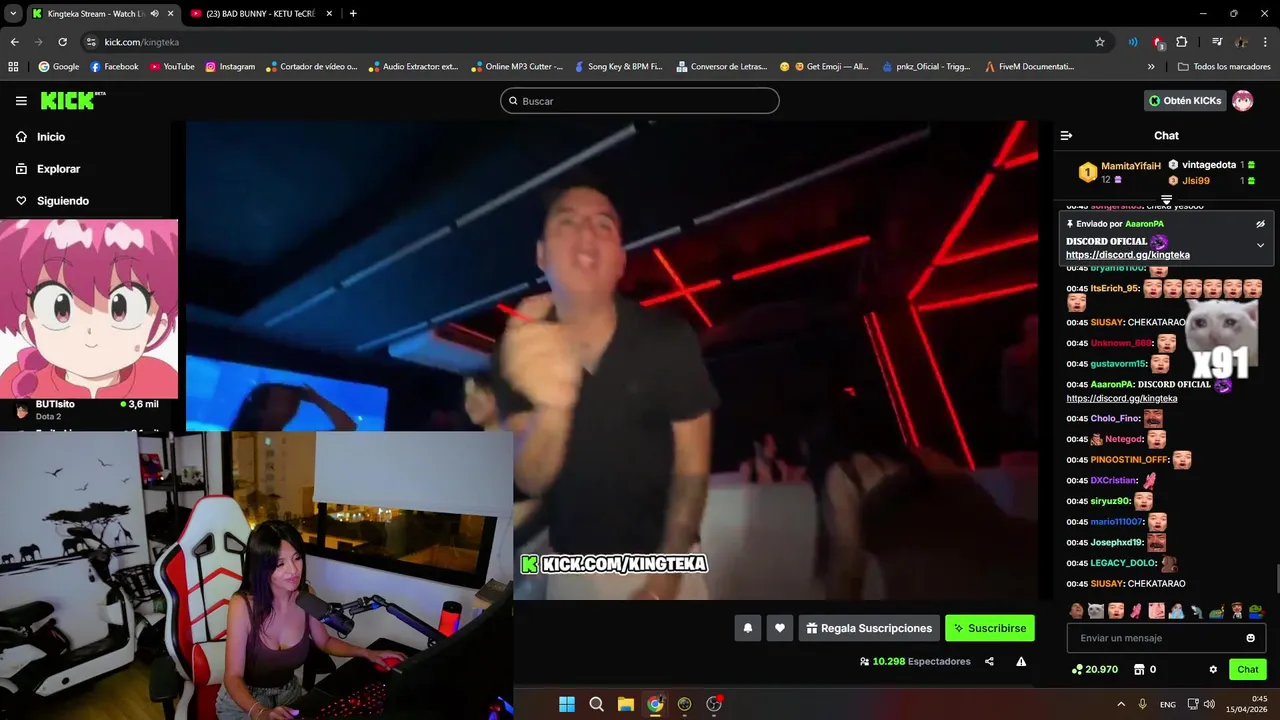Collapse the chat panel arrow icon
This screenshot has width=1280, height=720.
click(1066, 135)
